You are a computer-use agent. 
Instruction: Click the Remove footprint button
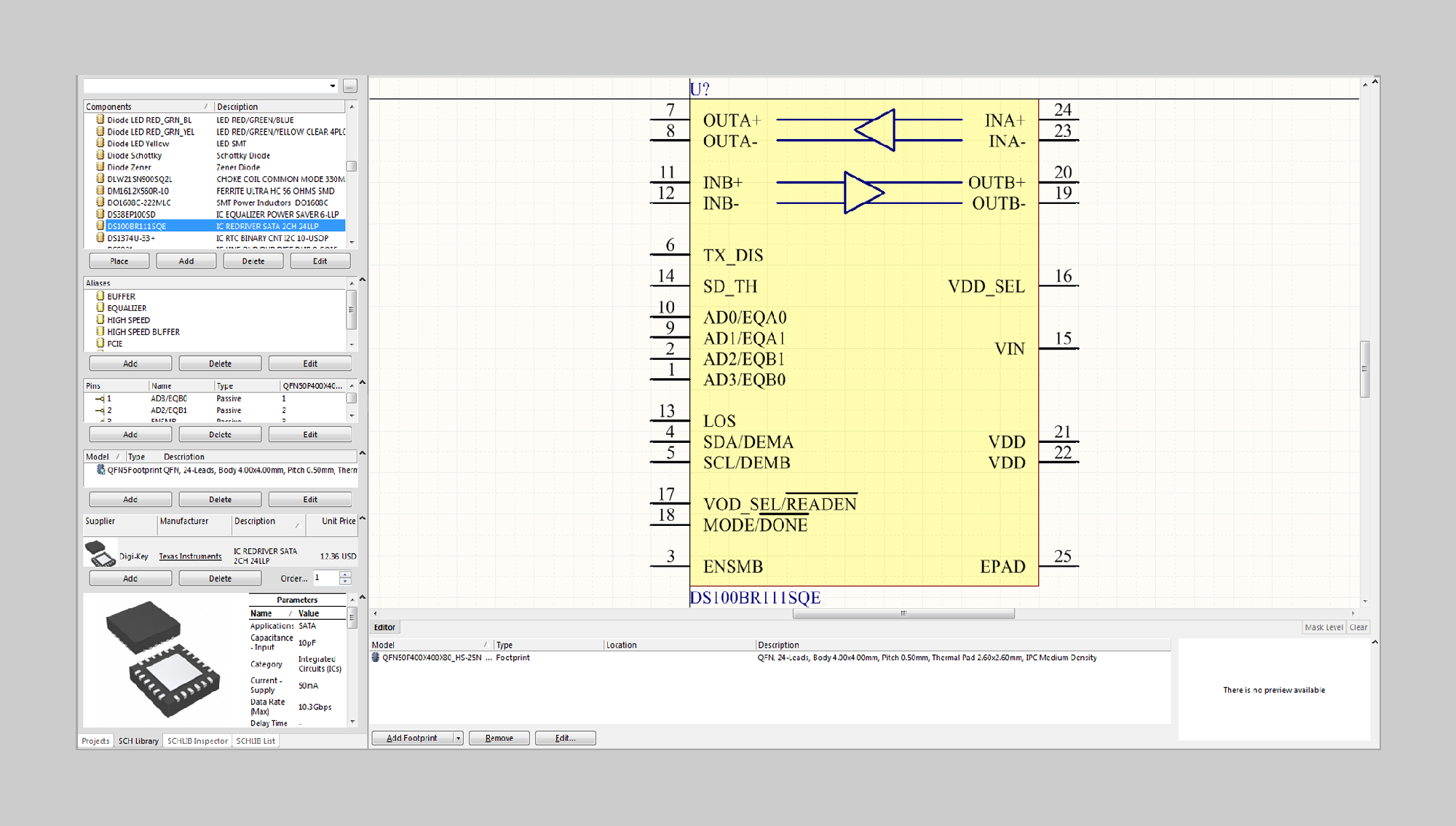click(499, 737)
